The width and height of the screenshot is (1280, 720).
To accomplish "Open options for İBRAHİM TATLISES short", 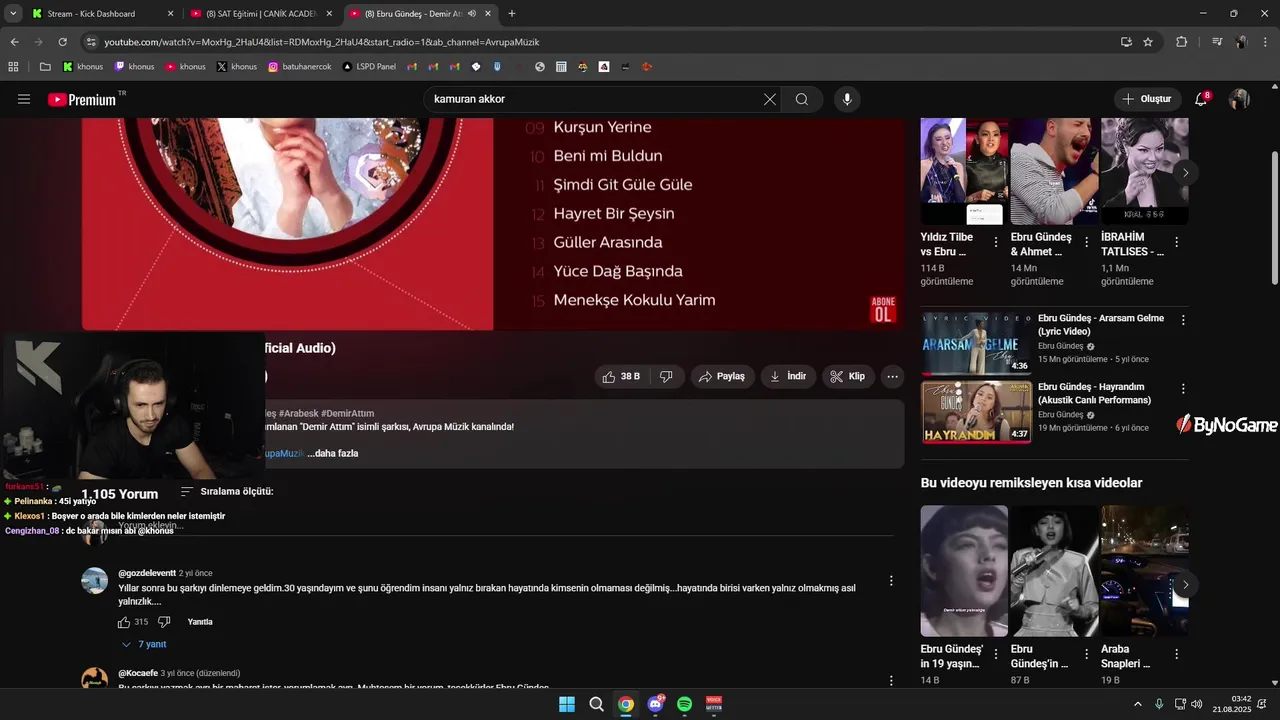I will coord(1176,242).
